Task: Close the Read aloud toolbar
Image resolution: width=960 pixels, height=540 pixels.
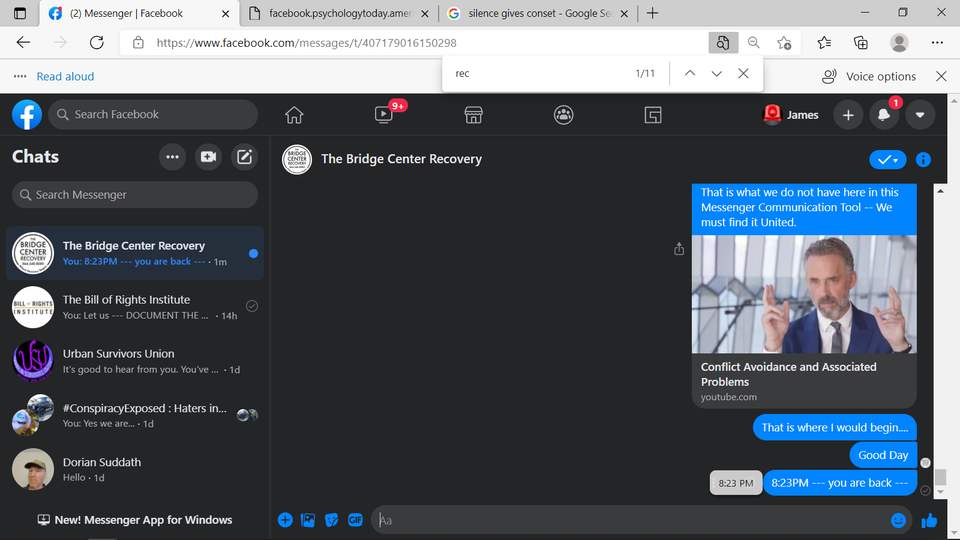Action: (x=942, y=77)
